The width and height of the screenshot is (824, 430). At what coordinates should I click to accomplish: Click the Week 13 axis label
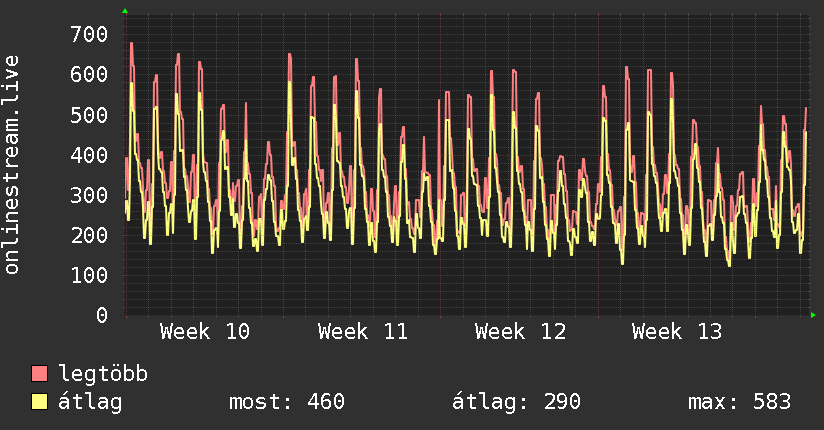pos(677,332)
